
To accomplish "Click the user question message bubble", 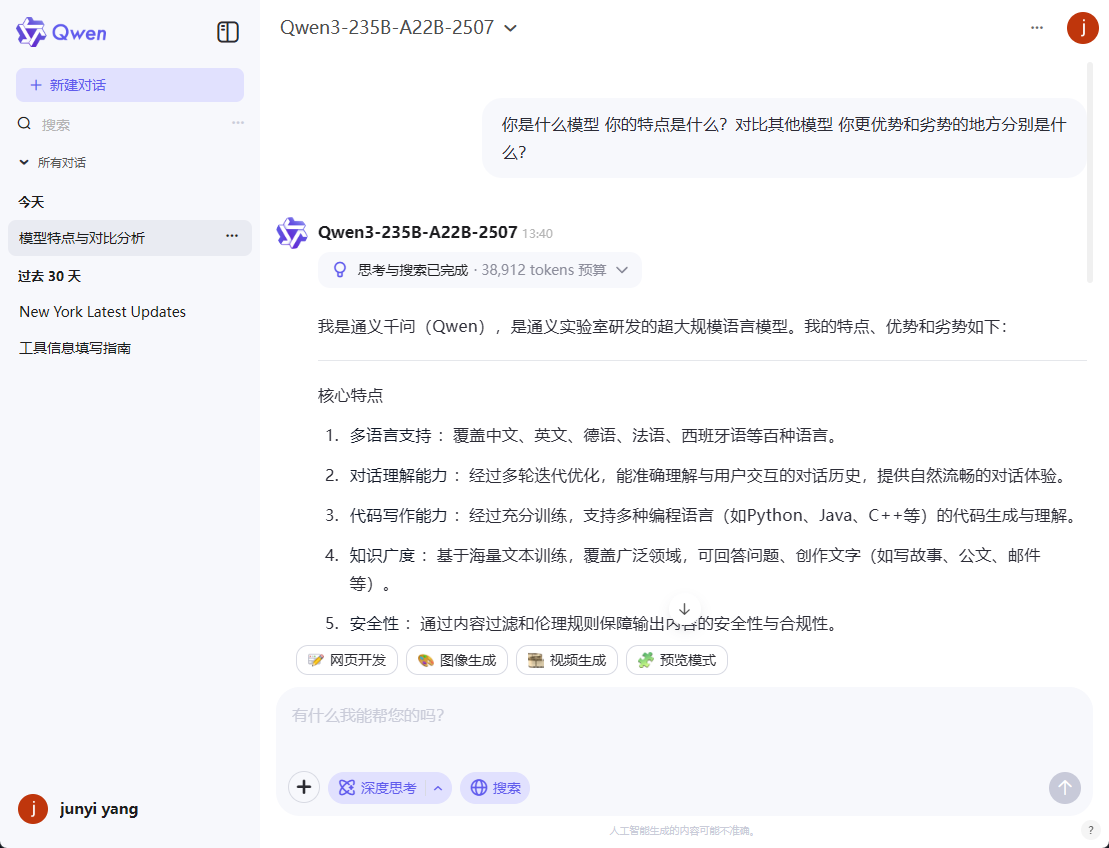I will 784,138.
